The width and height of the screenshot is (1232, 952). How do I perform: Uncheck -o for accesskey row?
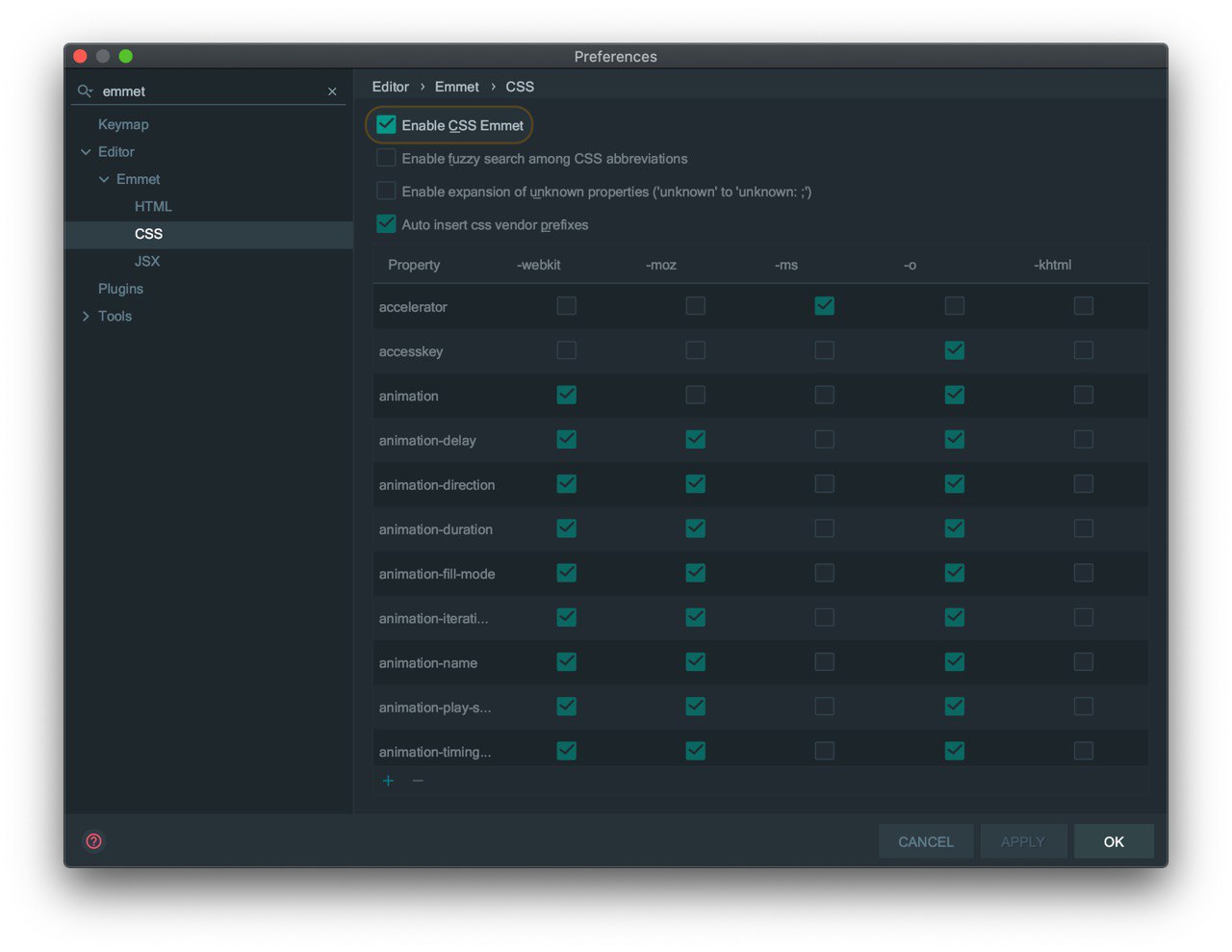955,350
